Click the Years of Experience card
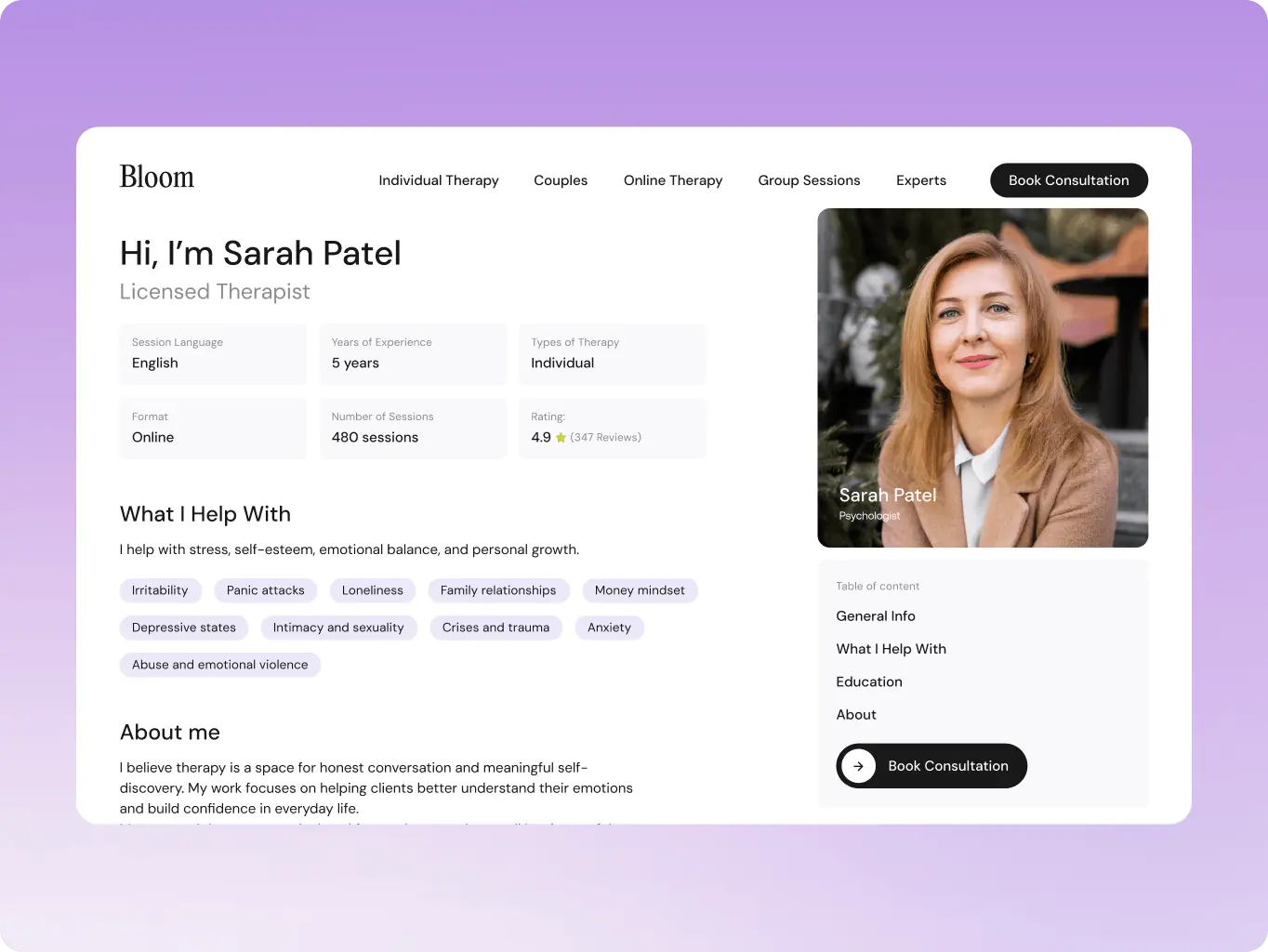The image size is (1268, 952). [413, 353]
